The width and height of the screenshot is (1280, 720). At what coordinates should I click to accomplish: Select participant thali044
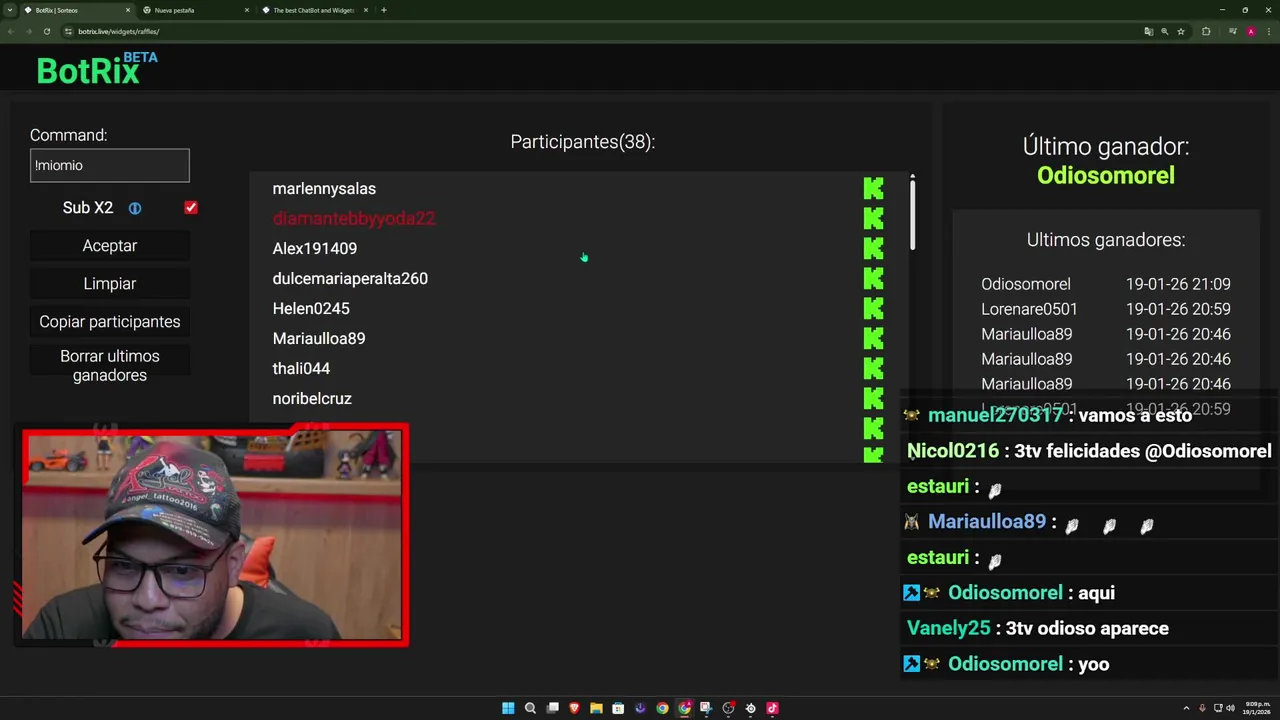[x=301, y=369]
